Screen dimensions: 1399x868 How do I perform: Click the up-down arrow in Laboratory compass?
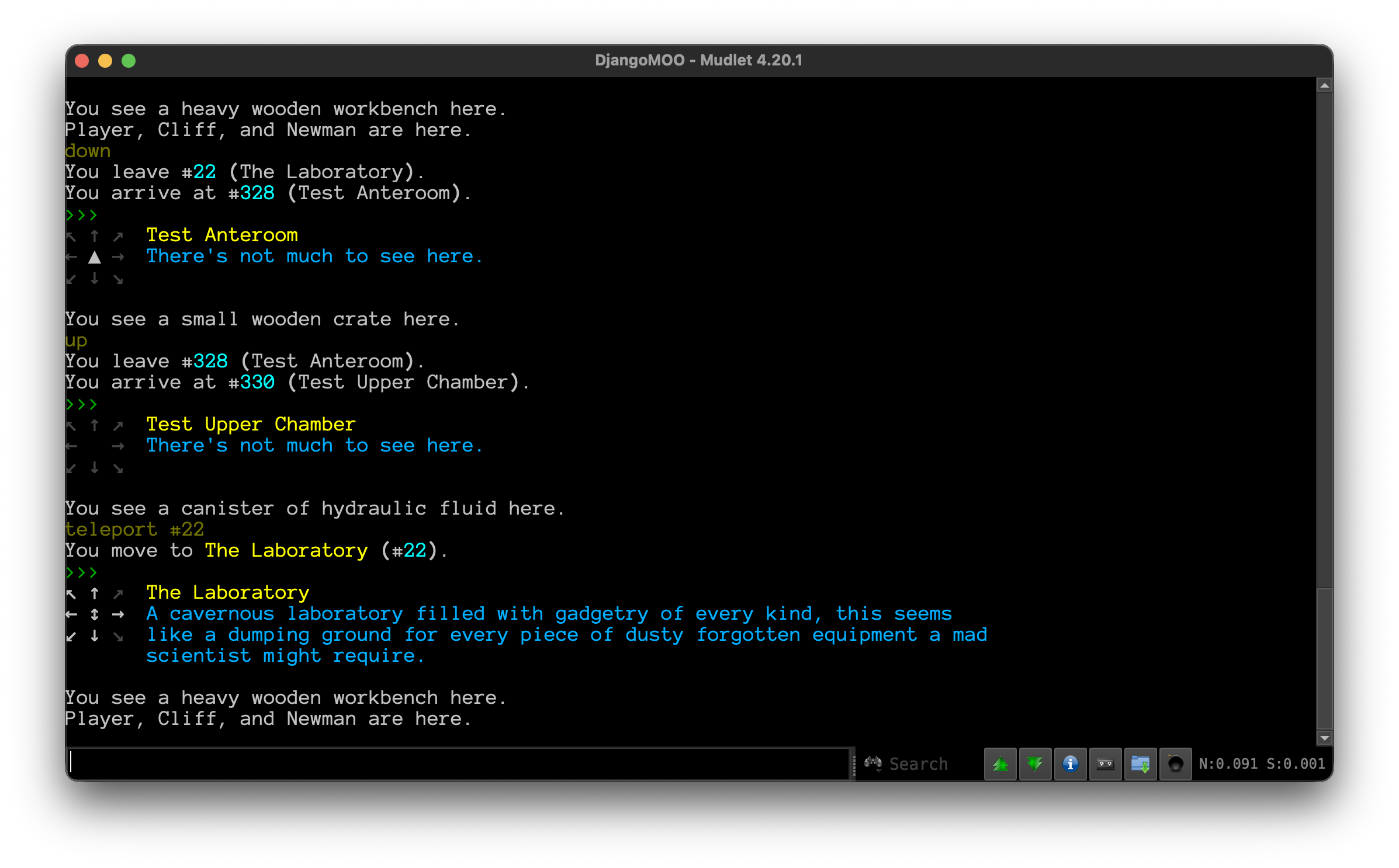coord(94,614)
